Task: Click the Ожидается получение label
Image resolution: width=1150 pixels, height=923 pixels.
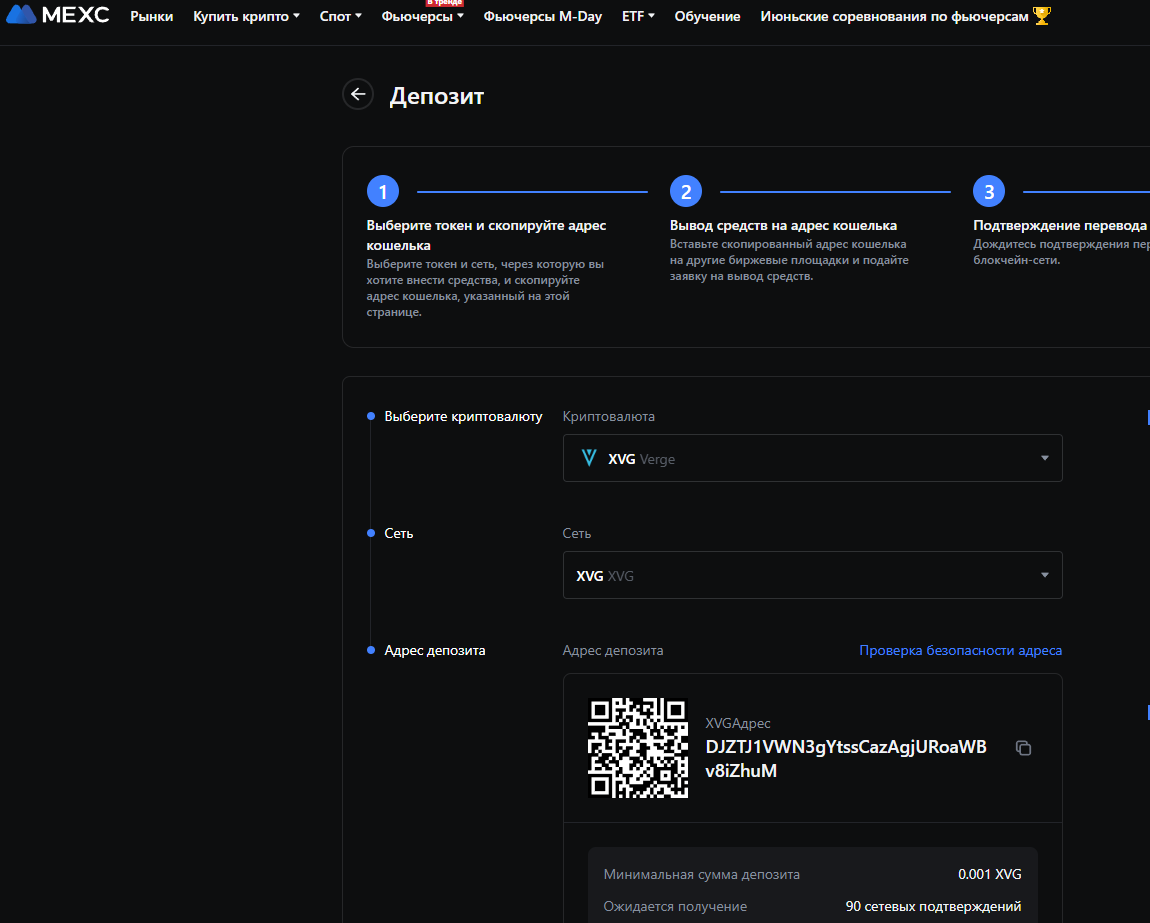Action: click(675, 906)
